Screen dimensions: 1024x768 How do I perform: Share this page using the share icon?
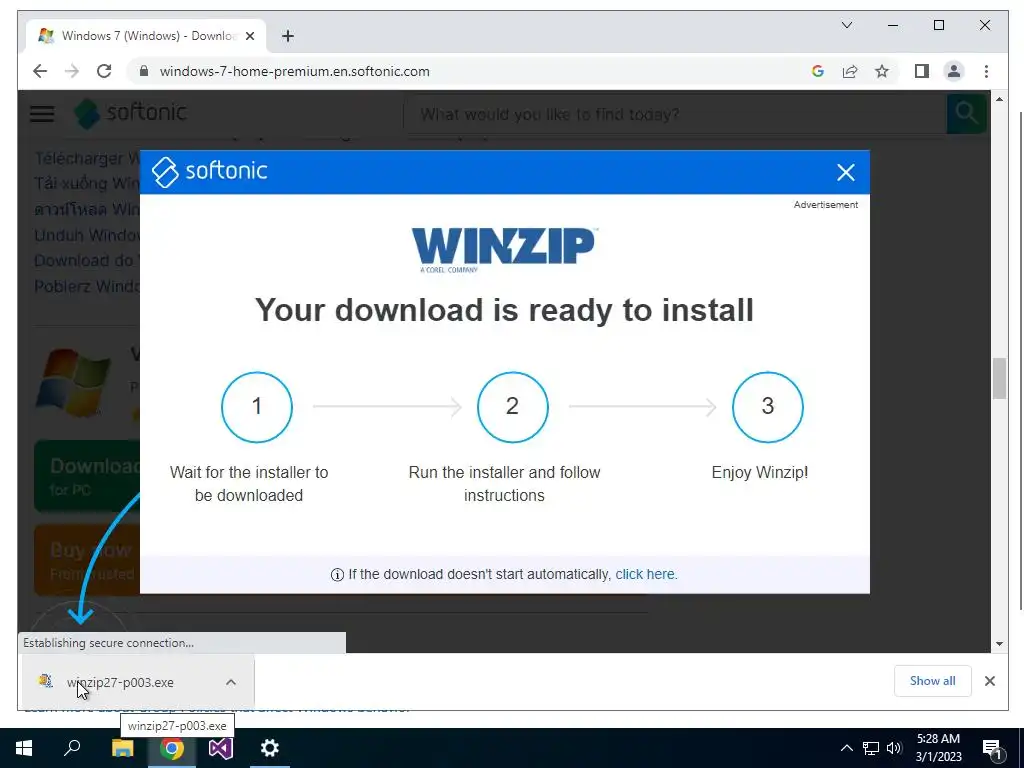point(850,71)
